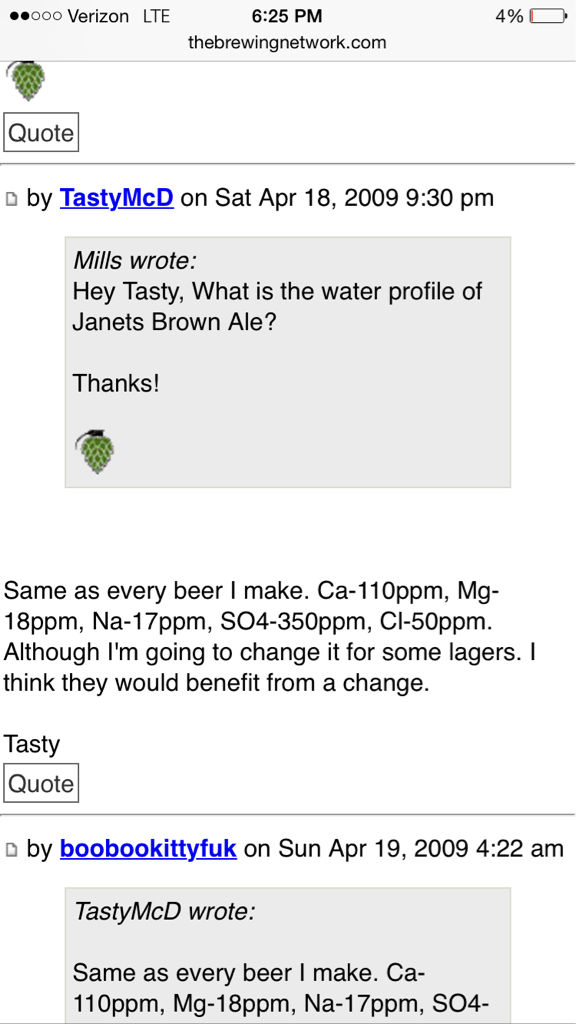Viewport: 576px width, 1024px height.
Task: Tap the battery icon in the status bar
Action: click(547, 16)
